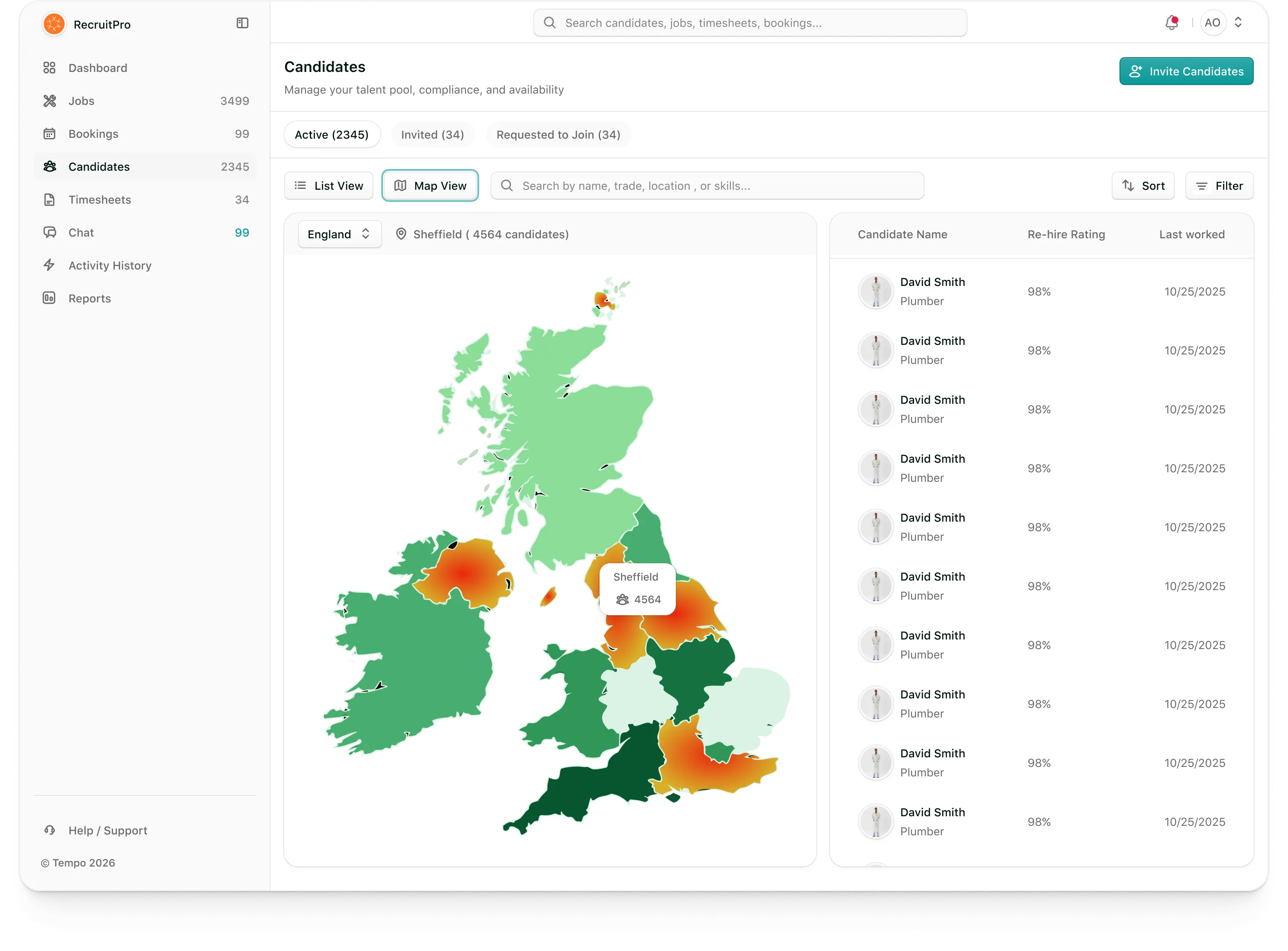
Task: Click the candidates icon in the Sheffield tooltip
Action: (x=622, y=600)
